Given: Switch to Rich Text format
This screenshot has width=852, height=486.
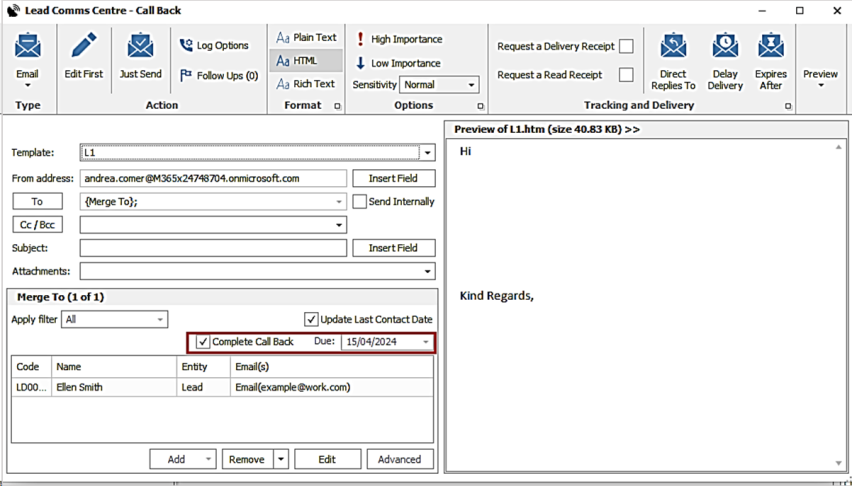Looking at the screenshot, I should (x=305, y=84).
